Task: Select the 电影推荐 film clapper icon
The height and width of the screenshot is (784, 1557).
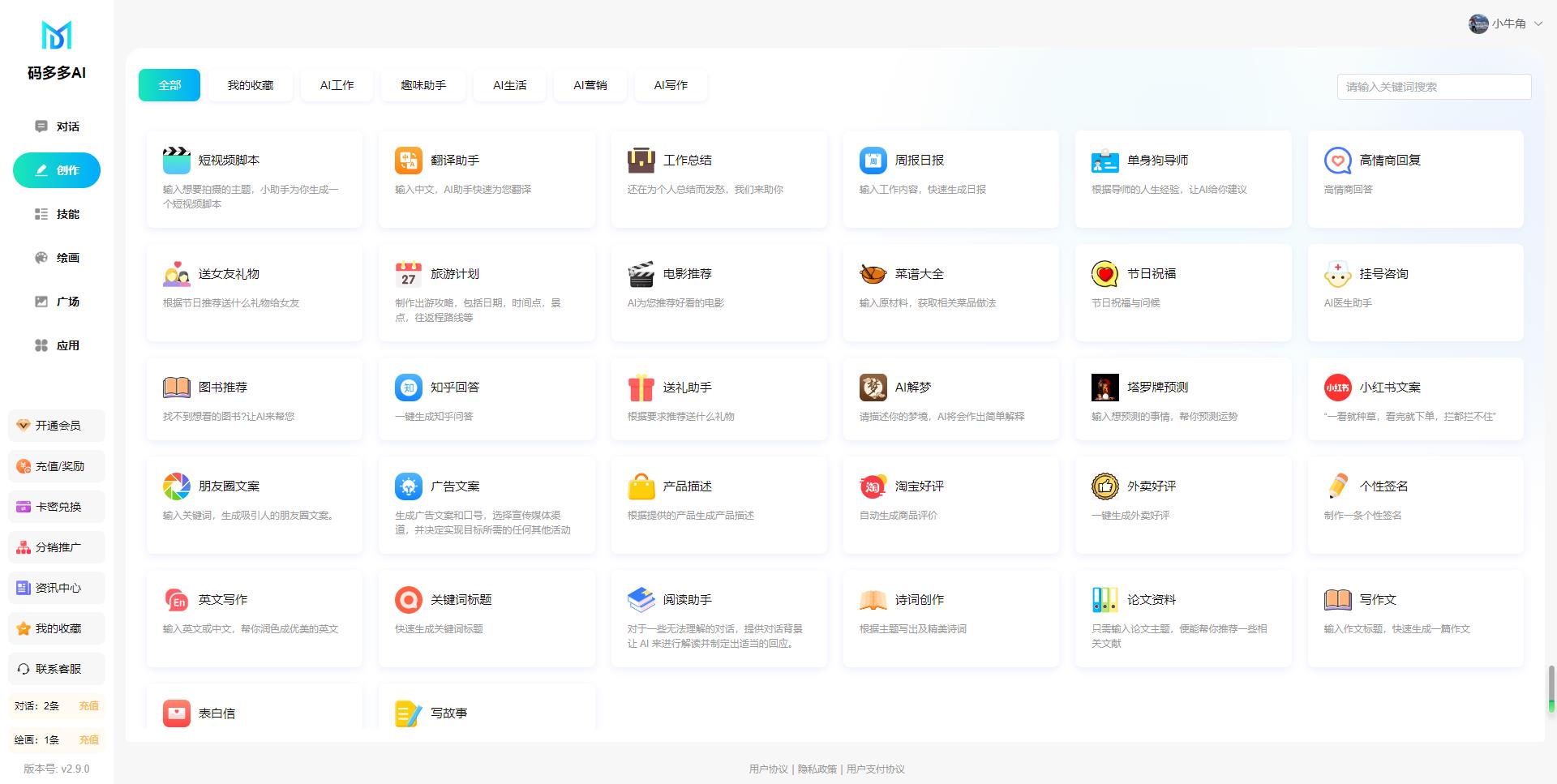Action: [641, 274]
